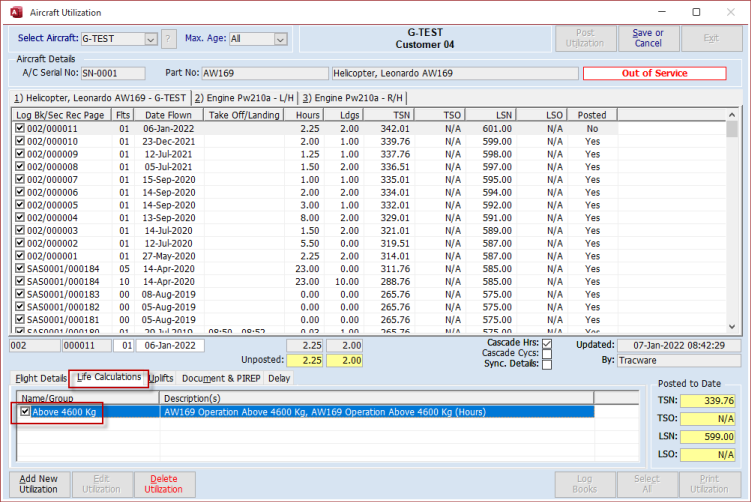This screenshot has height=502, width=751.
Task: Click the Posted column header
Action: [592, 115]
